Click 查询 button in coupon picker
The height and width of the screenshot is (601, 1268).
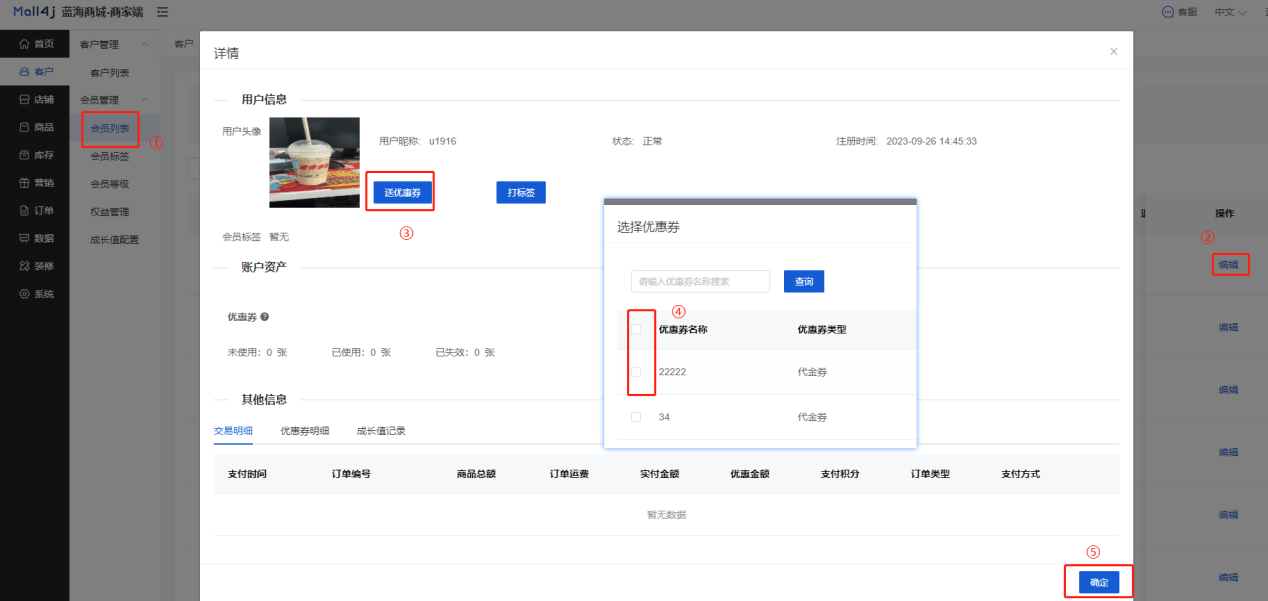click(x=804, y=282)
